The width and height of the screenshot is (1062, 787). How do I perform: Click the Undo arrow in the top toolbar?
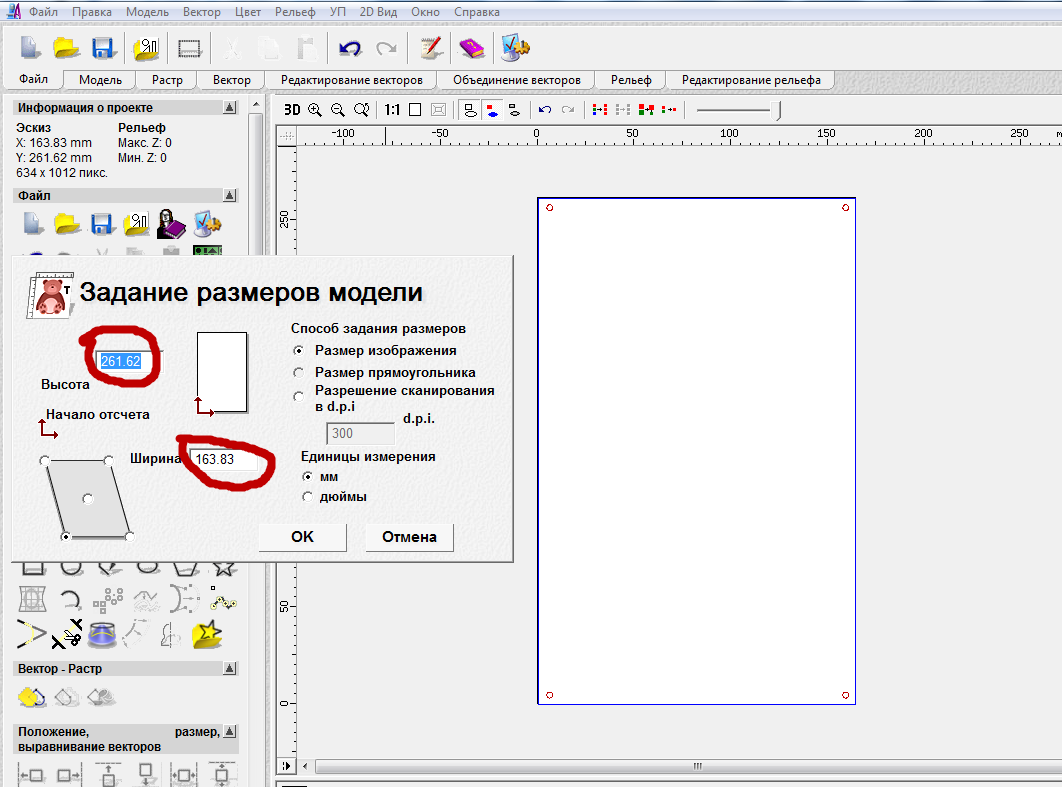350,48
